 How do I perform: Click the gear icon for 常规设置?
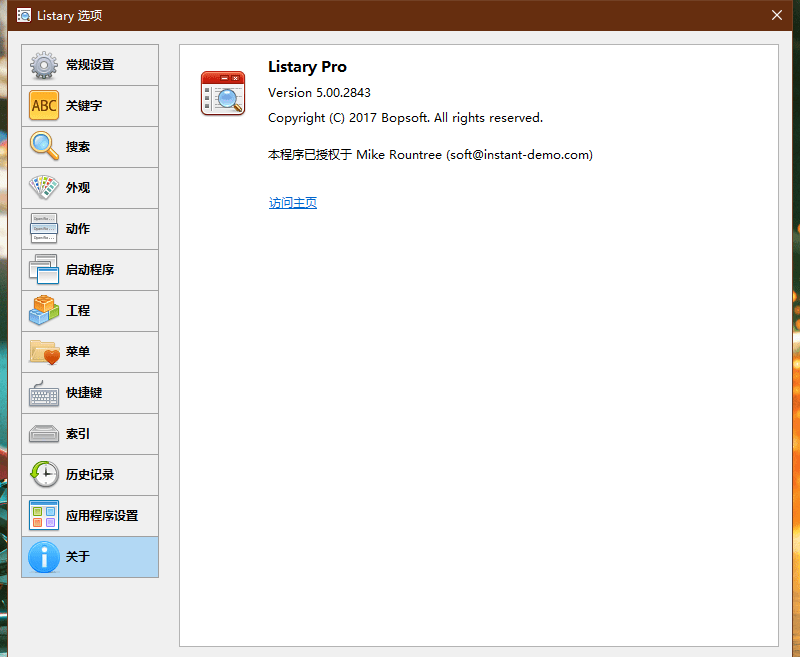(44, 65)
